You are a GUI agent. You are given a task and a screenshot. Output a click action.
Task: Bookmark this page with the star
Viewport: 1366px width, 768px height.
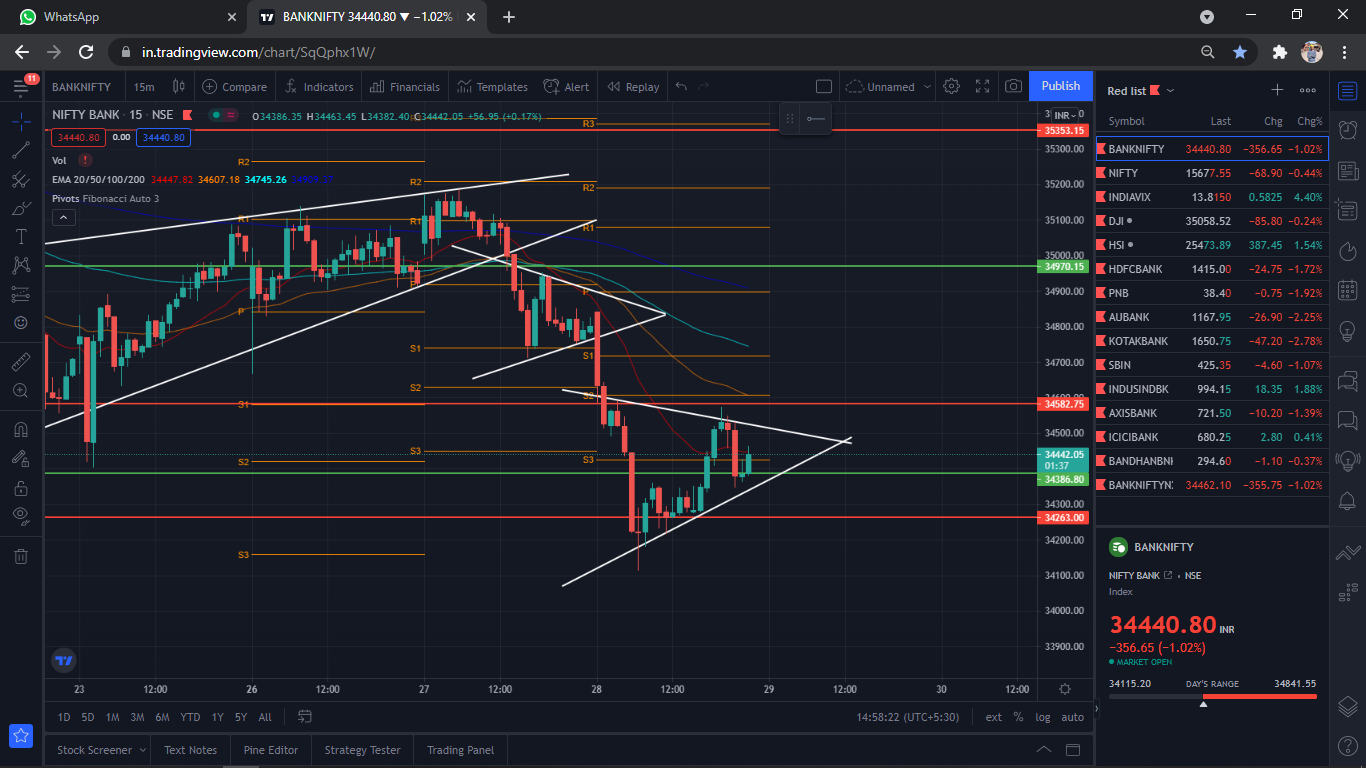coord(1240,52)
